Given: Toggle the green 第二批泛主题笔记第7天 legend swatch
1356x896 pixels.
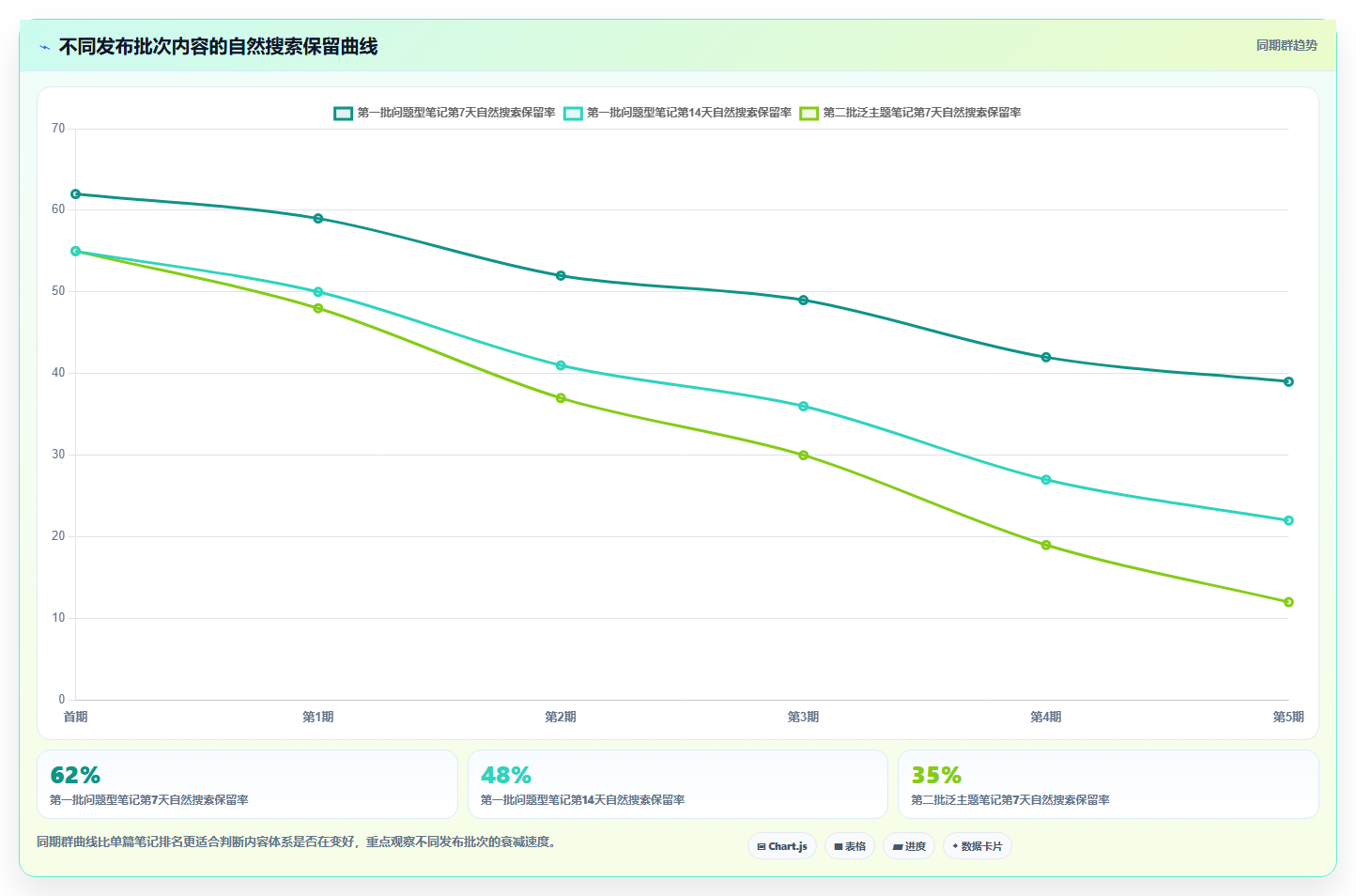Looking at the screenshot, I should [809, 113].
